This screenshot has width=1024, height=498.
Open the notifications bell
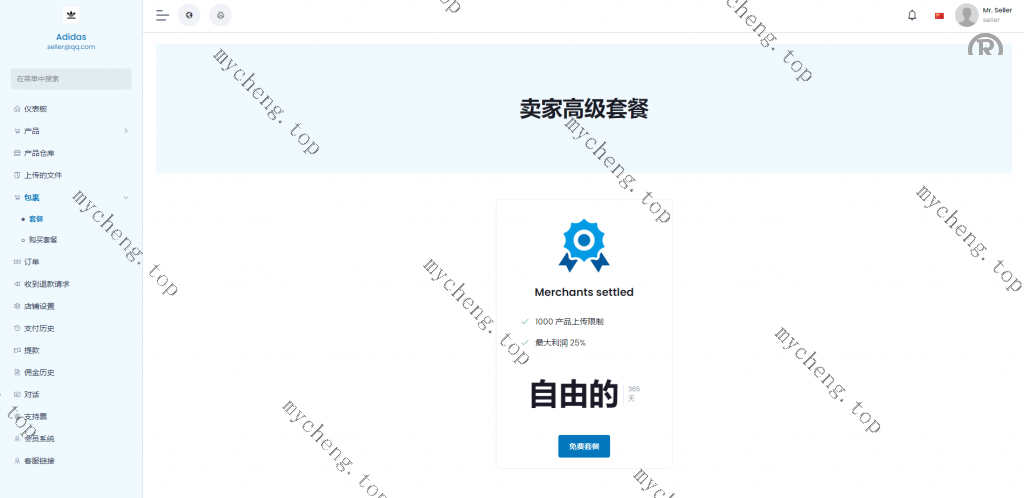(911, 15)
